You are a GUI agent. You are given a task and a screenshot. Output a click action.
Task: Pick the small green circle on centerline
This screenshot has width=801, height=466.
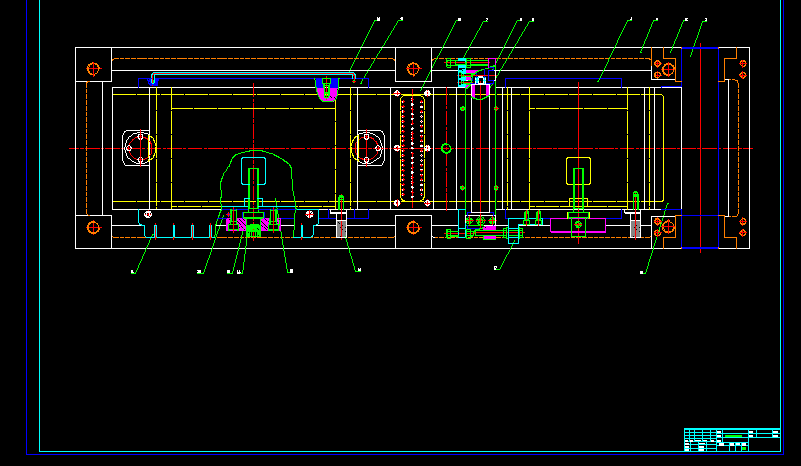pyautogui.click(x=446, y=149)
